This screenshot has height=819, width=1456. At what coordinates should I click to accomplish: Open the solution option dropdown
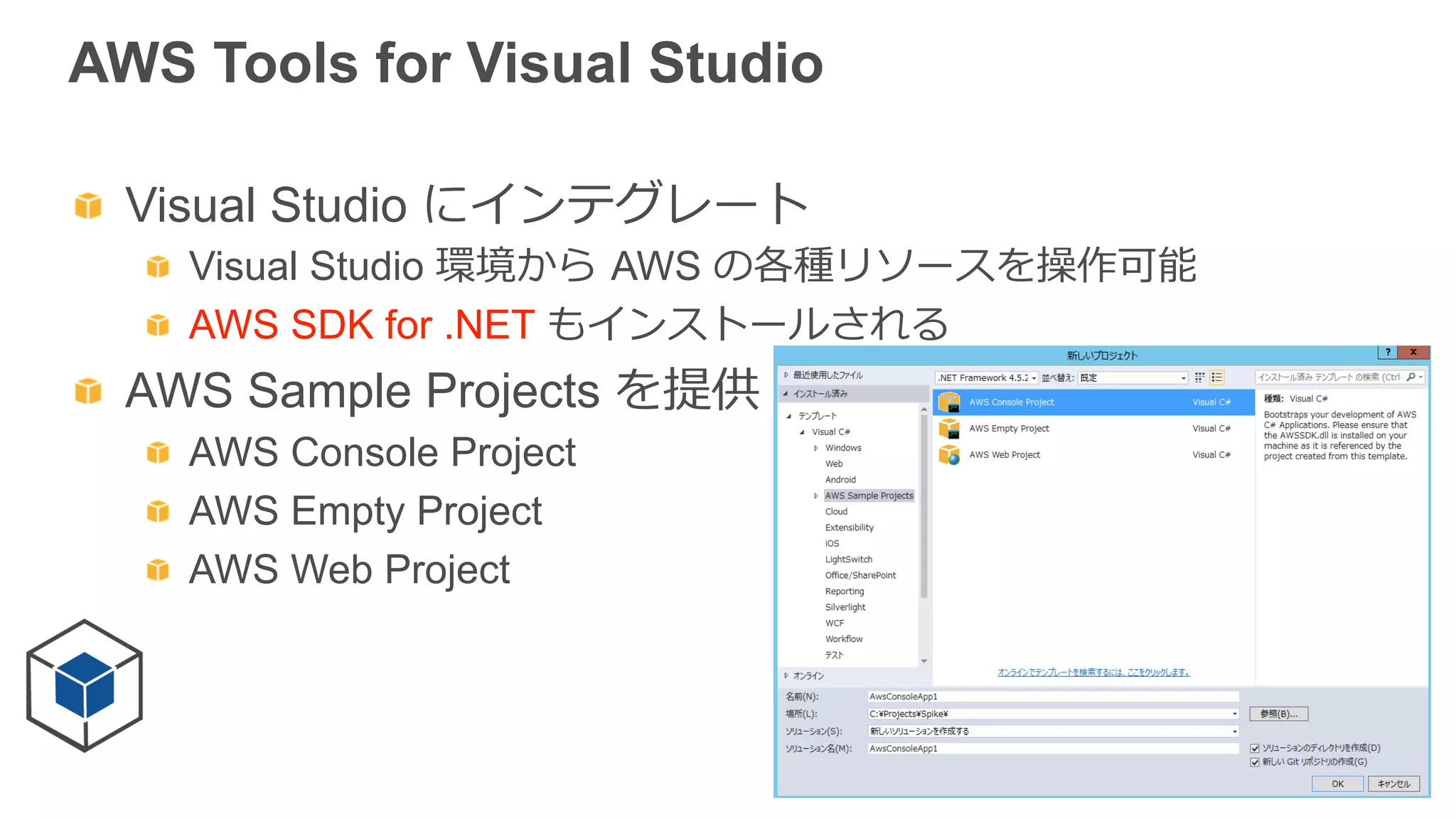1234,732
